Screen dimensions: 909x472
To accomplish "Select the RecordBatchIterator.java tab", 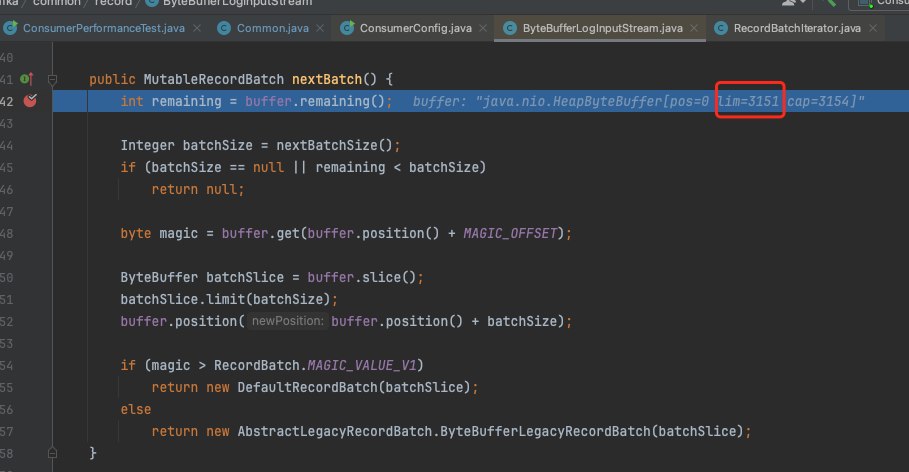I will coord(797,28).
